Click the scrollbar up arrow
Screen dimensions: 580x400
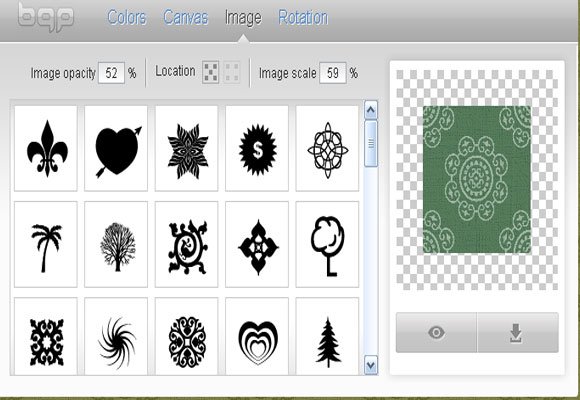[x=371, y=110]
